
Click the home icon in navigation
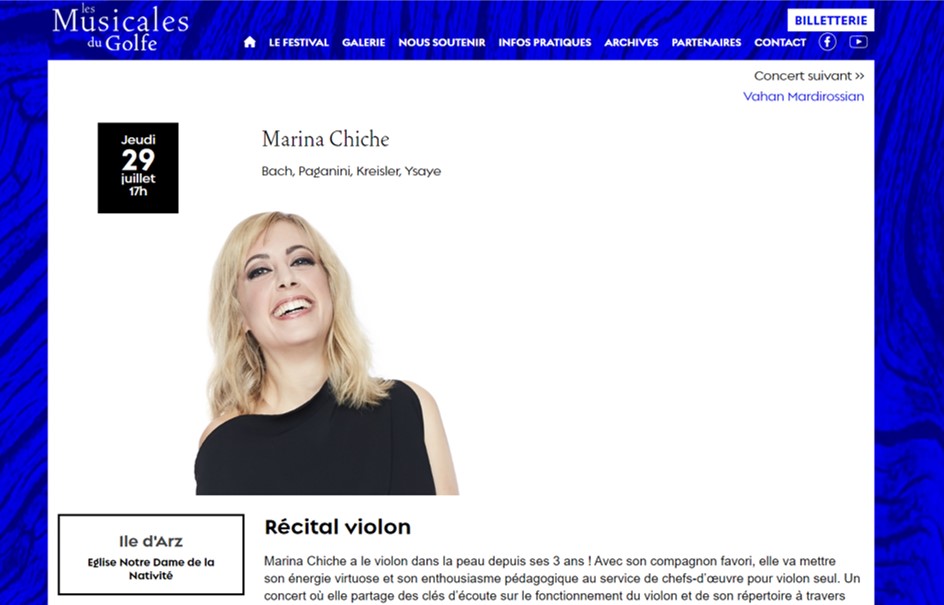[x=249, y=42]
